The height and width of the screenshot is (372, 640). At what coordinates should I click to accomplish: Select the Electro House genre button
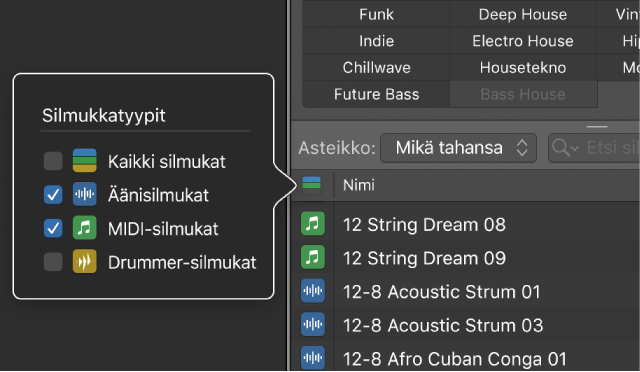(523, 41)
